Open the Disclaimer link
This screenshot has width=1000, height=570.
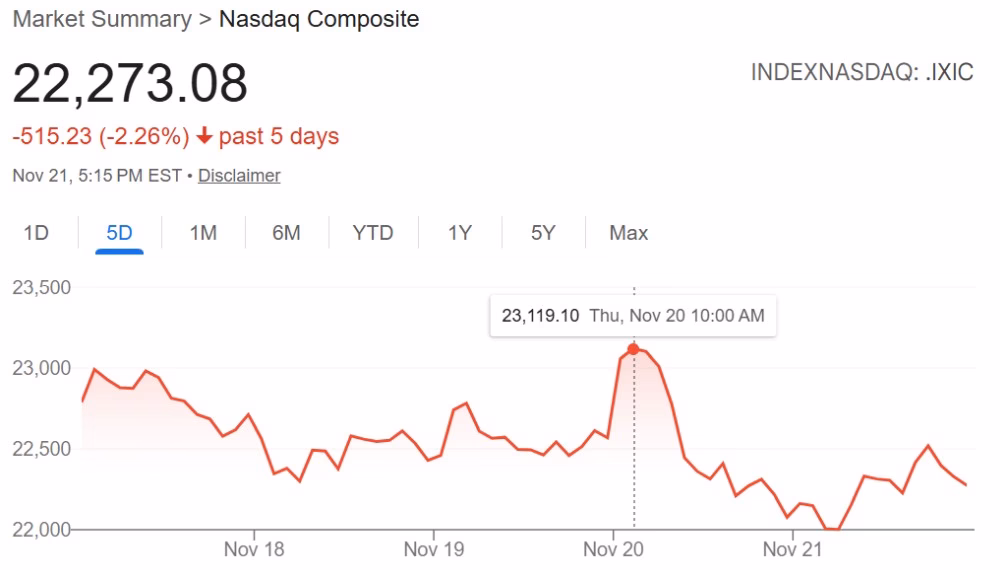tap(239, 176)
